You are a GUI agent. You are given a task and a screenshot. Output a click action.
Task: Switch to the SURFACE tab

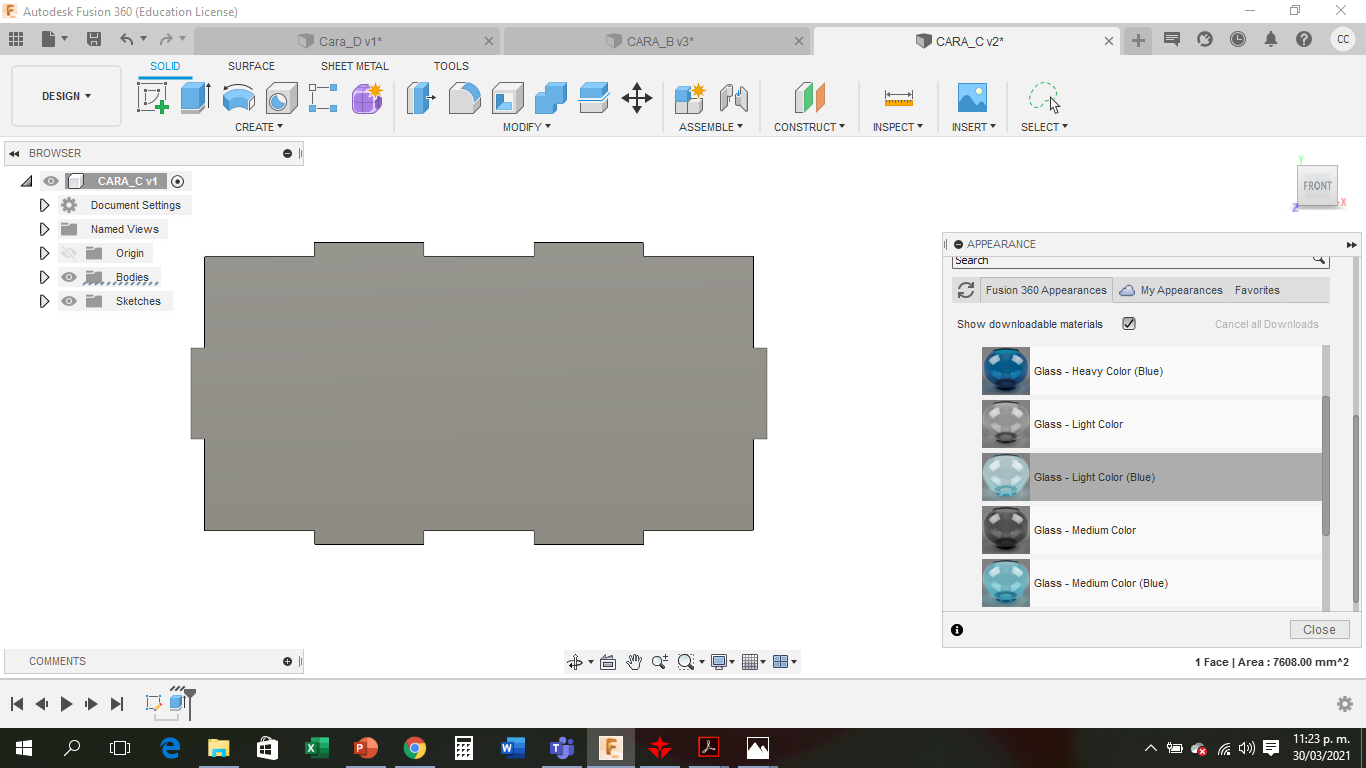click(x=251, y=66)
